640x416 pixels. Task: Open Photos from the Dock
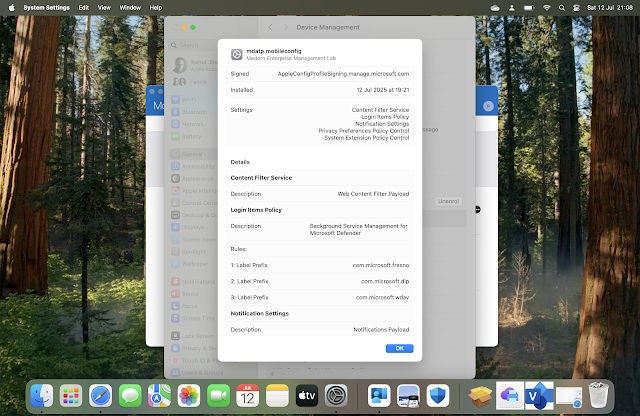click(x=189, y=396)
